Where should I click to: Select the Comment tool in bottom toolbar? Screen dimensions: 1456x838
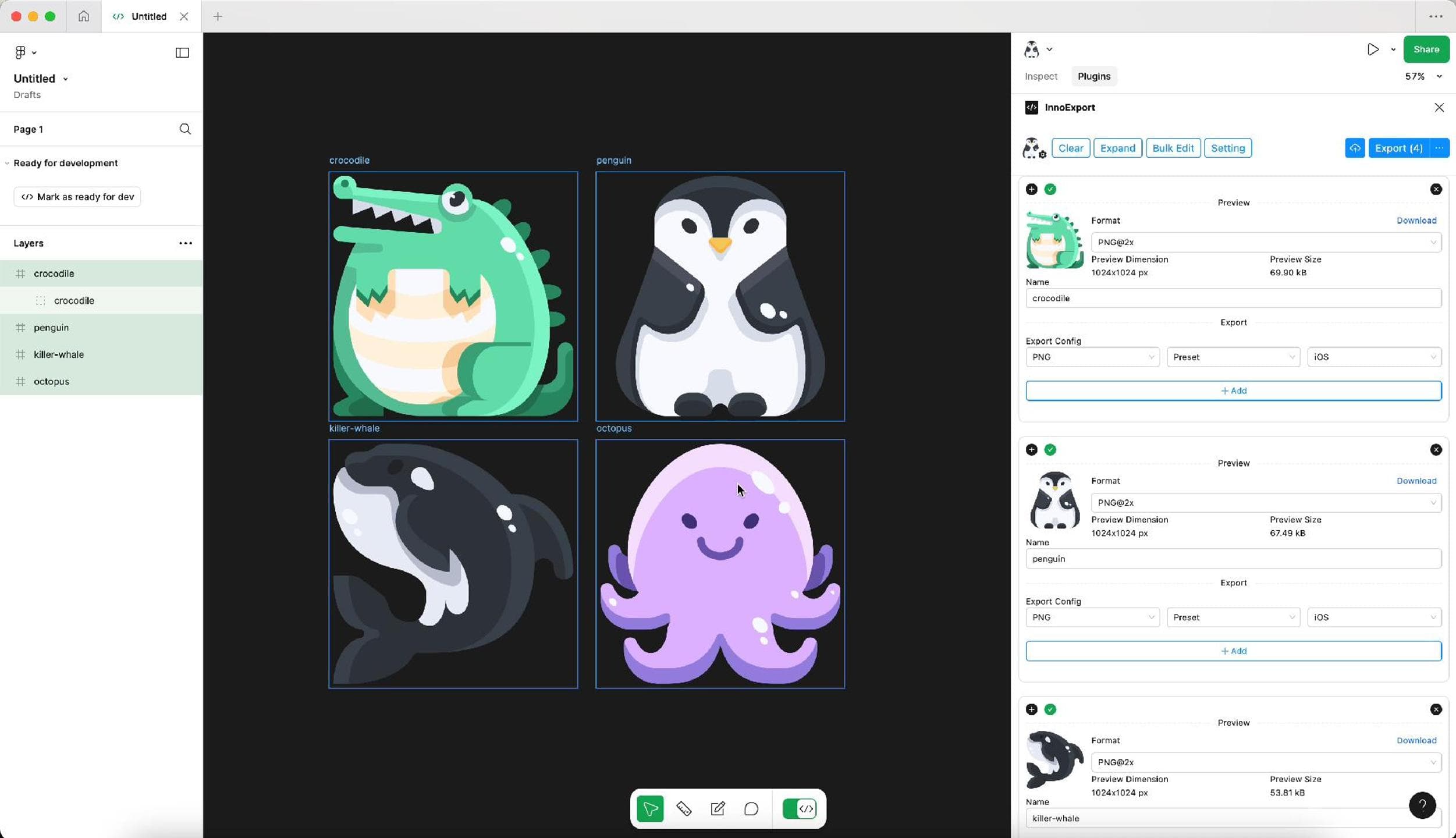pos(751,809)
